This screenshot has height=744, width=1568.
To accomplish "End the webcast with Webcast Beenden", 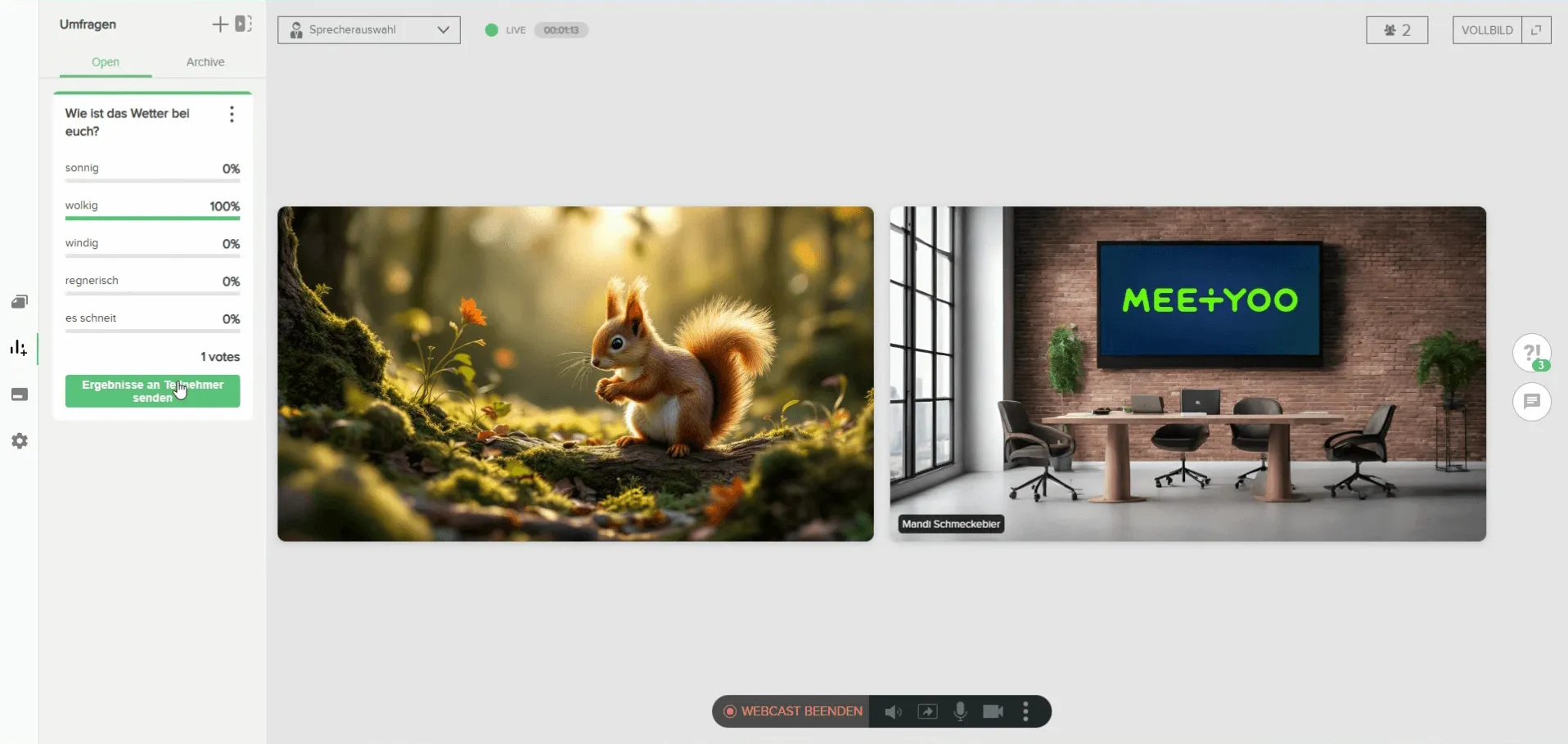I will [792, 712].
